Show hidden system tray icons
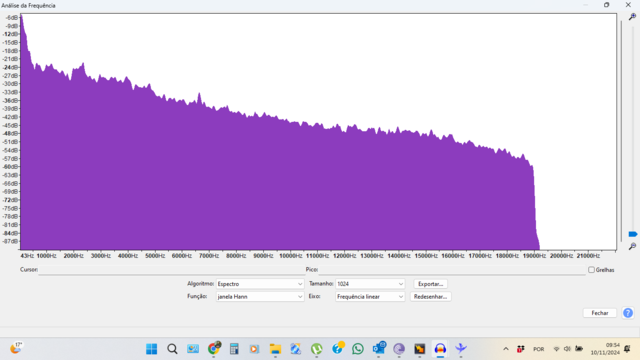The width and height of the screenshot is (640, 360). point(506,349)
